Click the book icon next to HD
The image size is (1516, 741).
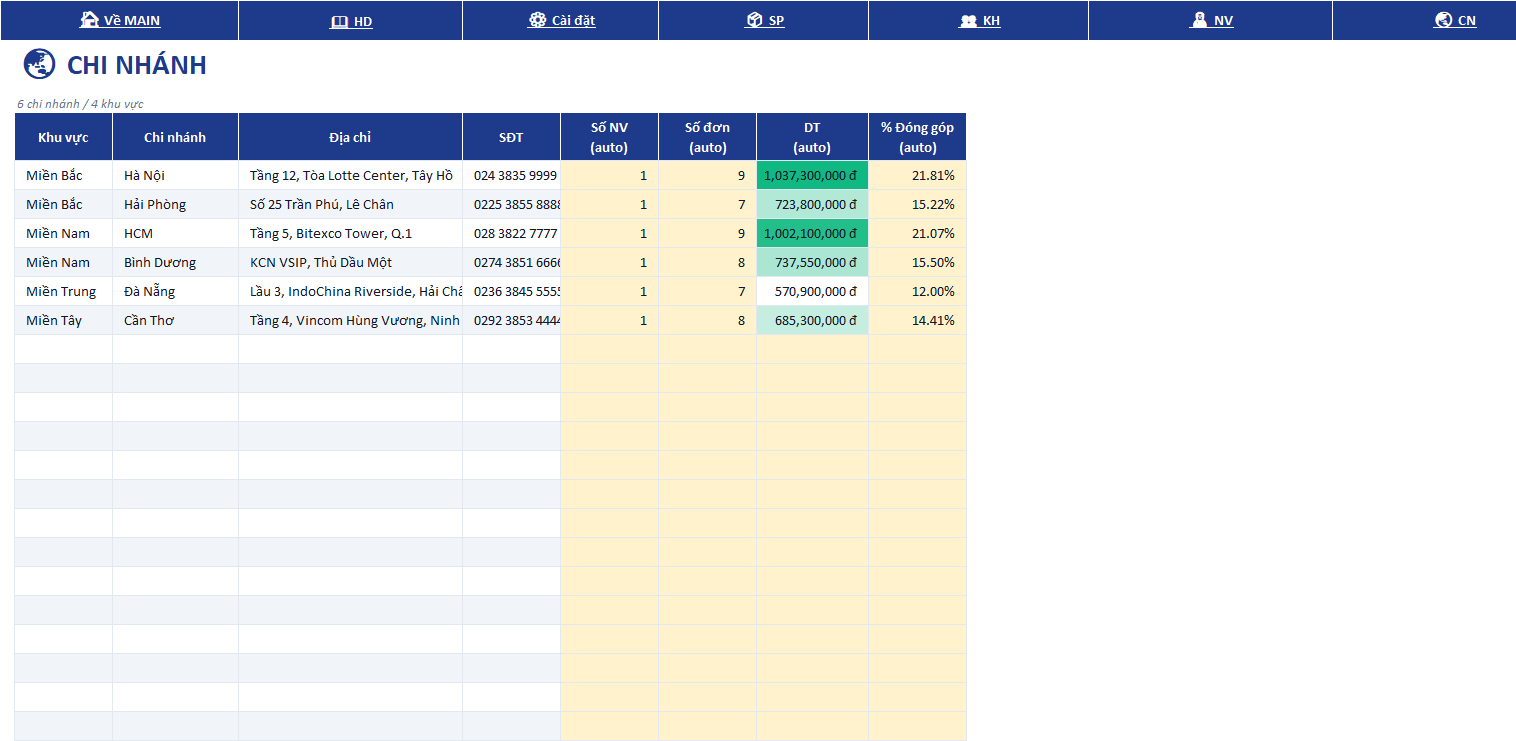tap(339, 21)
